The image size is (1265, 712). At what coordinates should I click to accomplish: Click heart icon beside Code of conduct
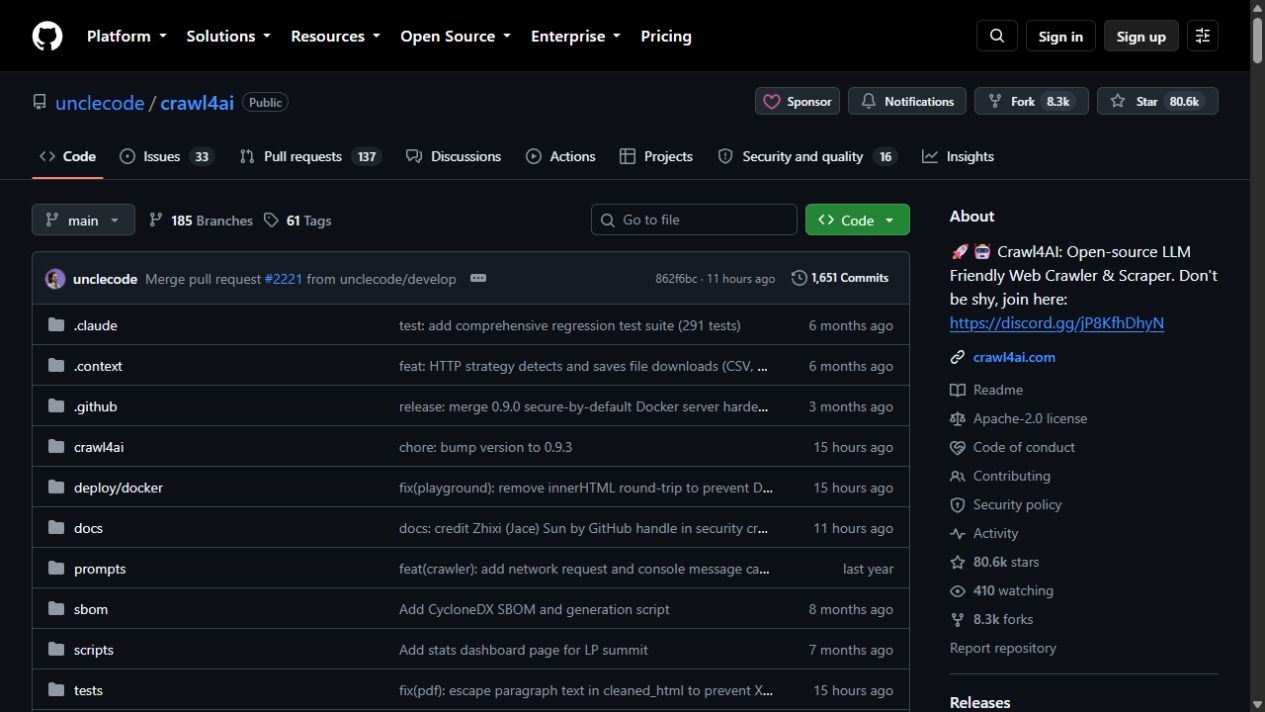[957, 448]
